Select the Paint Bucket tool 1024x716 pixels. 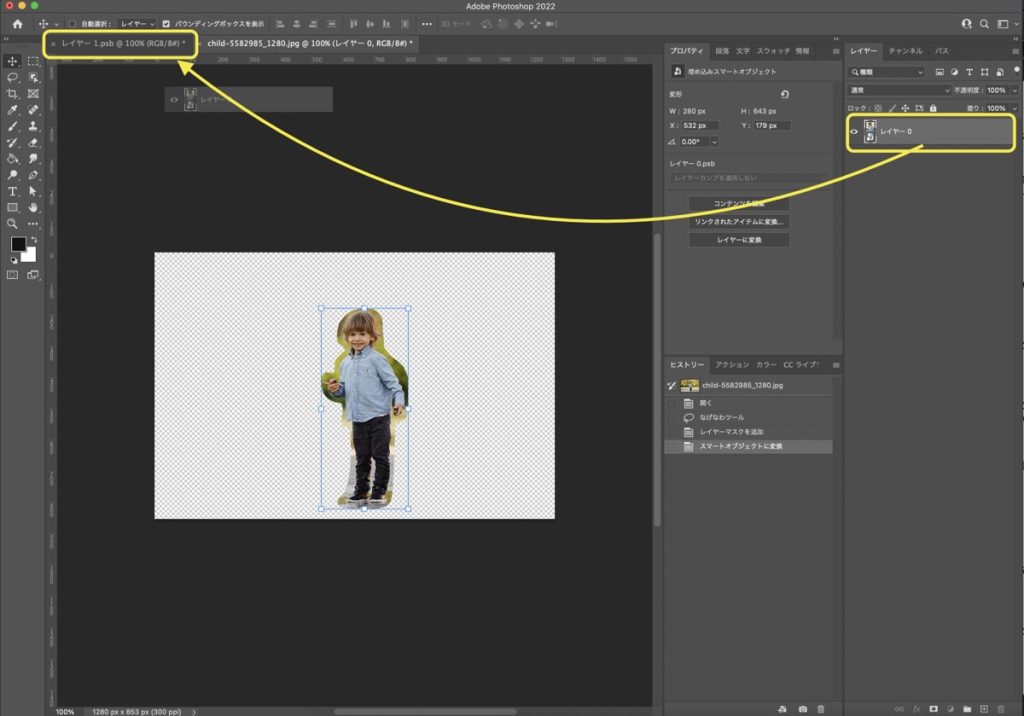(x=12, y=159)
